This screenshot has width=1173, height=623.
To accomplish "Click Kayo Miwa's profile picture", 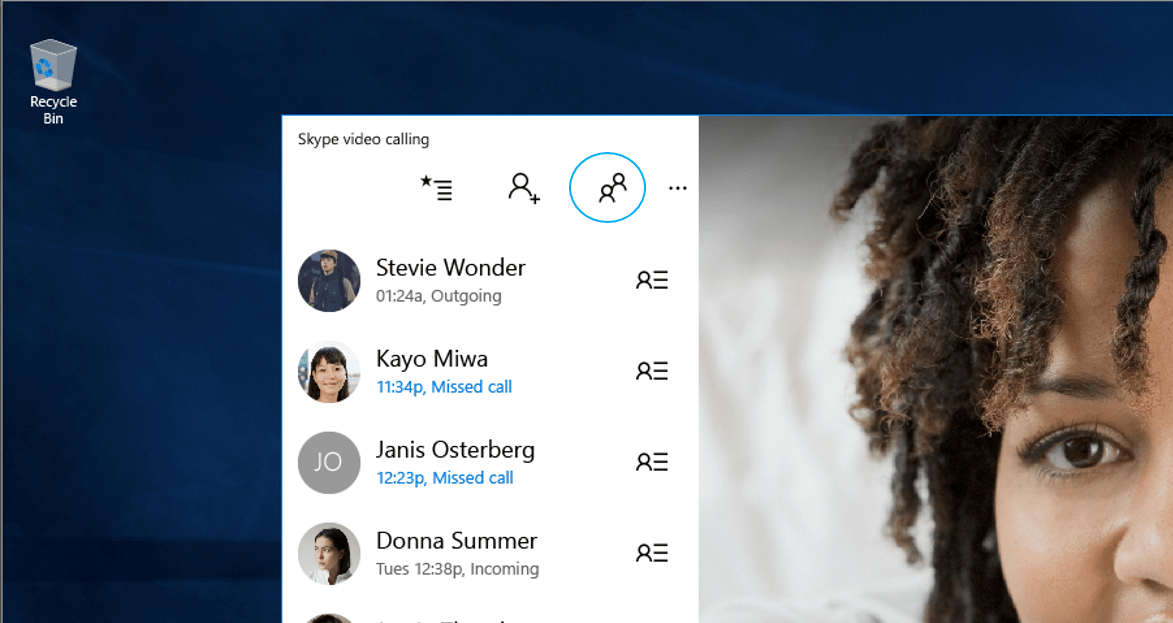I will 329,372.
